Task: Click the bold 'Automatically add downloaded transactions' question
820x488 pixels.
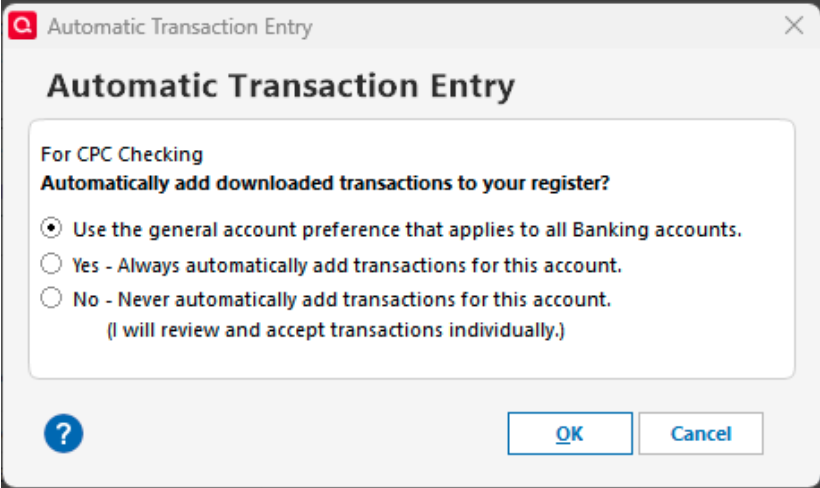Action: pos(326,184)
